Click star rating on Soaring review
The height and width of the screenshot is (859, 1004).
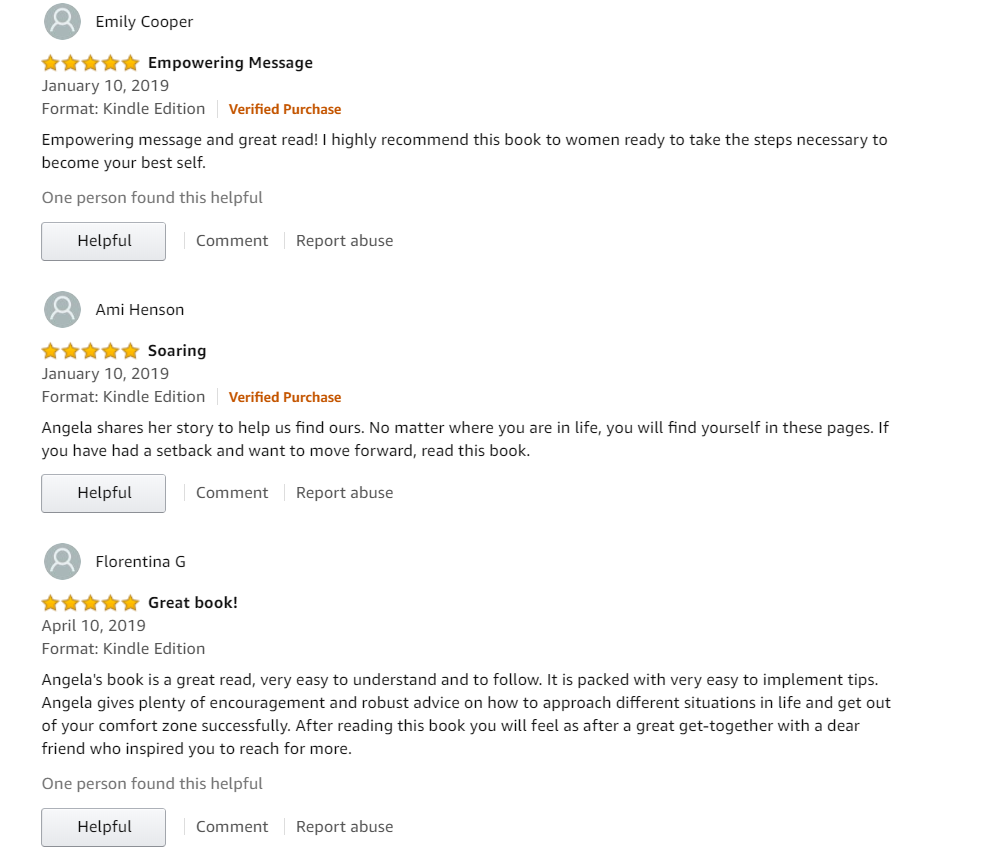(90, 351)
